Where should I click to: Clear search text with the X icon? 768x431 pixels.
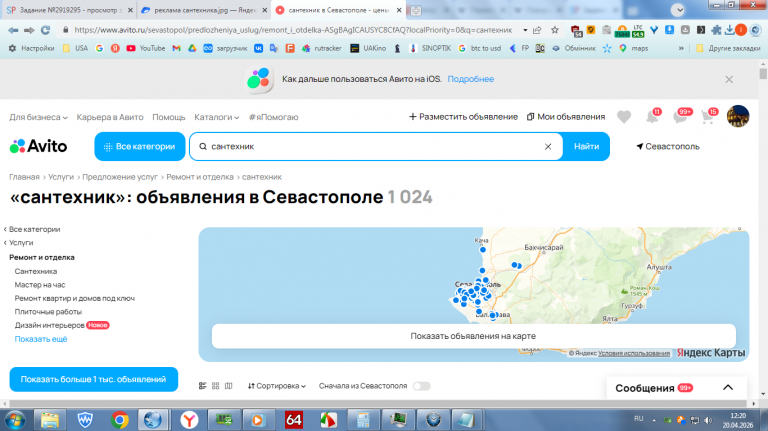coord(548,146)
